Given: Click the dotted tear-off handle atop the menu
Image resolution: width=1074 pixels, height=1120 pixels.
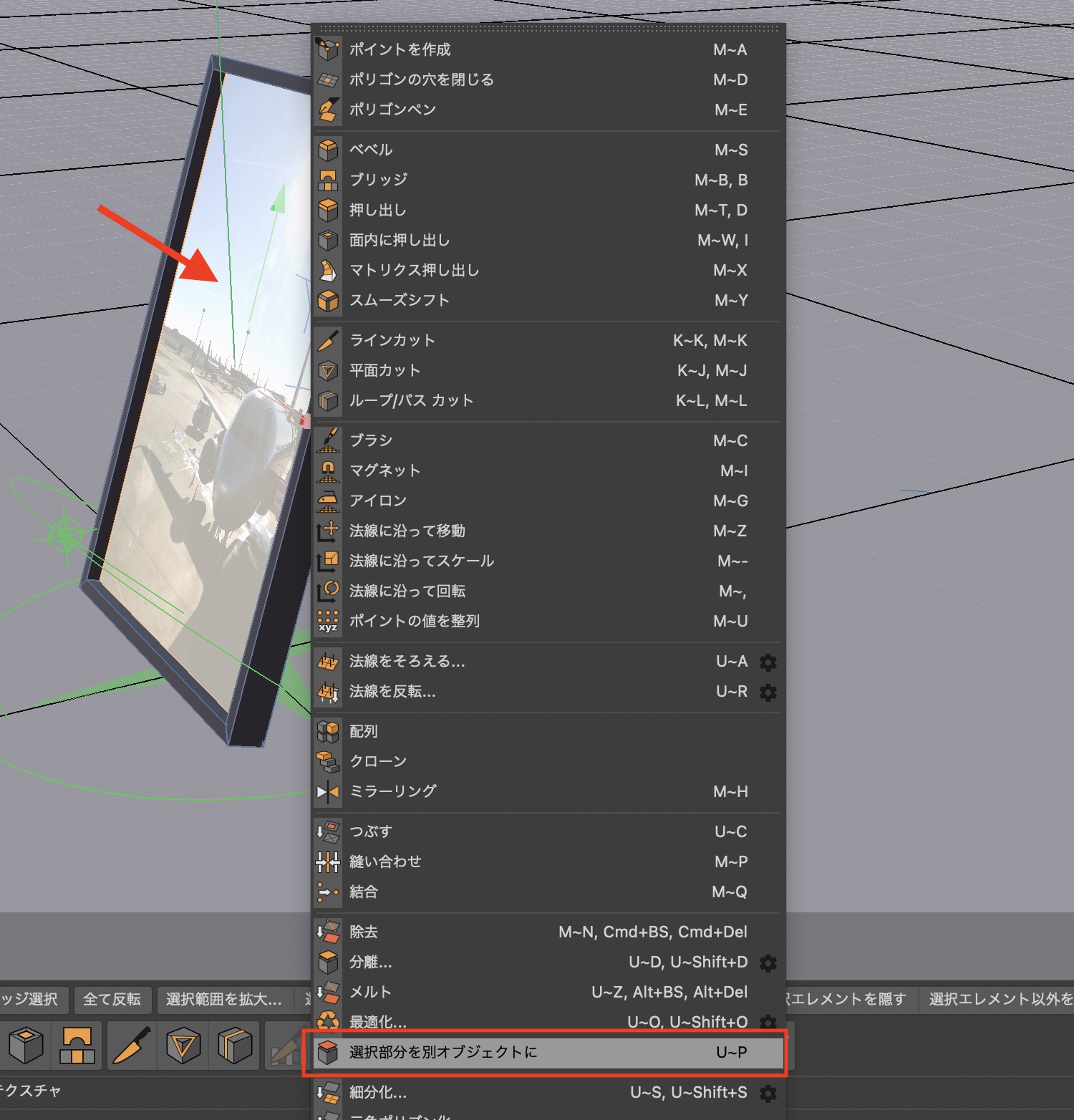Looking at the screenshot, I should pos(548,29).
